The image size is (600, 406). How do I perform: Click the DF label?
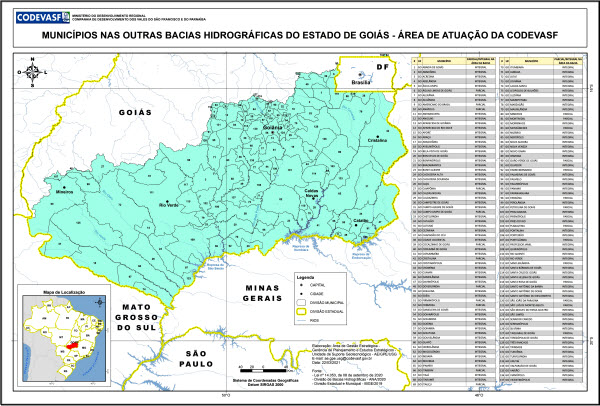382,67
